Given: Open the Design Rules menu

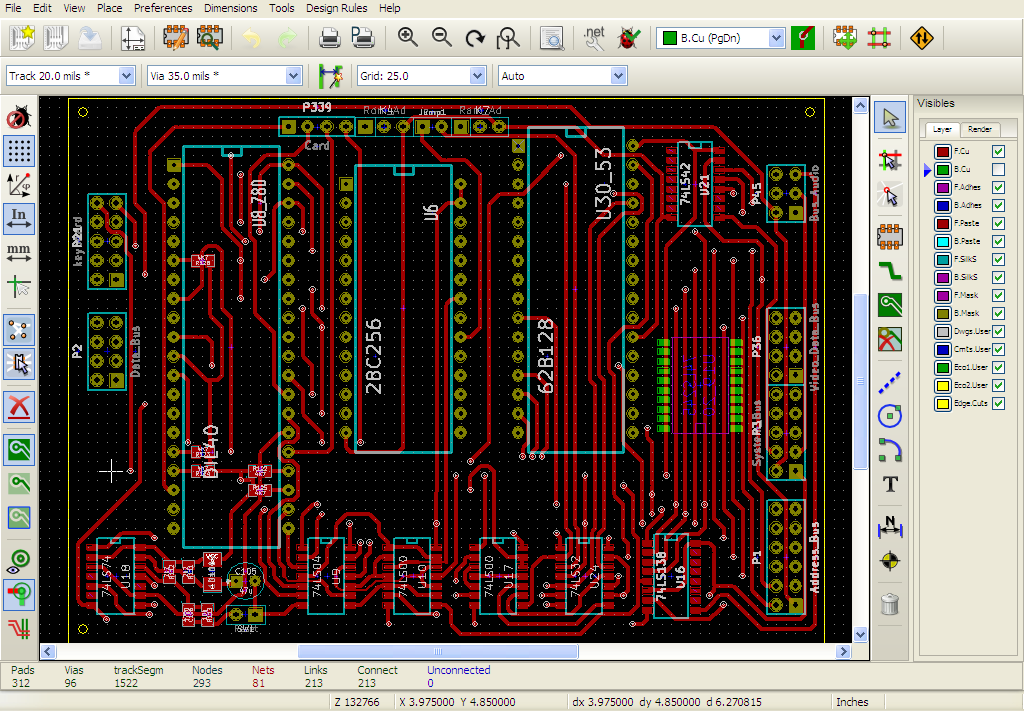Looking at the screenshot, I should click(x=336, y=8).
